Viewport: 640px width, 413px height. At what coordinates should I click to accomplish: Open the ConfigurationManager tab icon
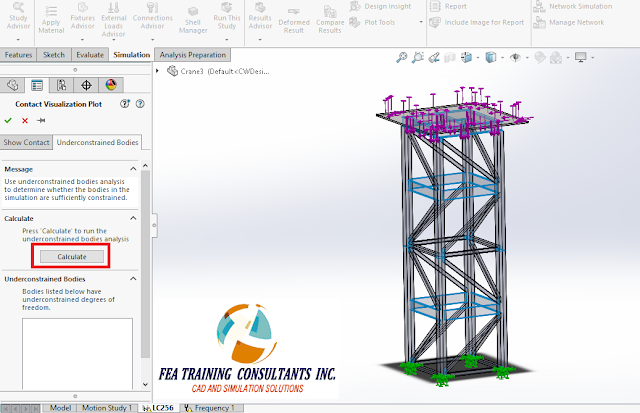[x=61, y=85]
